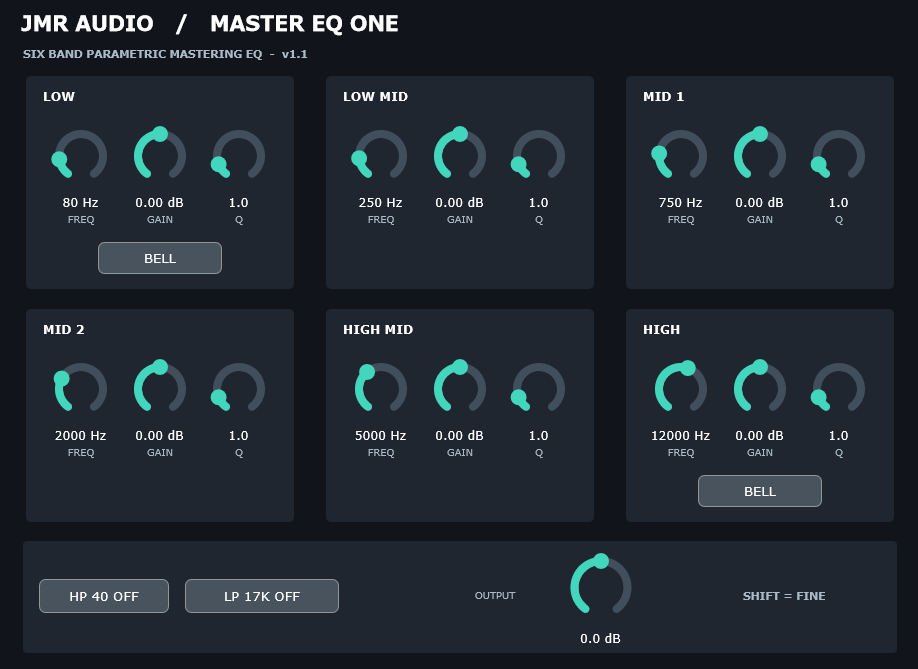
Task: Click the LOW band Q value 1.0
Action: coord(239,203)
